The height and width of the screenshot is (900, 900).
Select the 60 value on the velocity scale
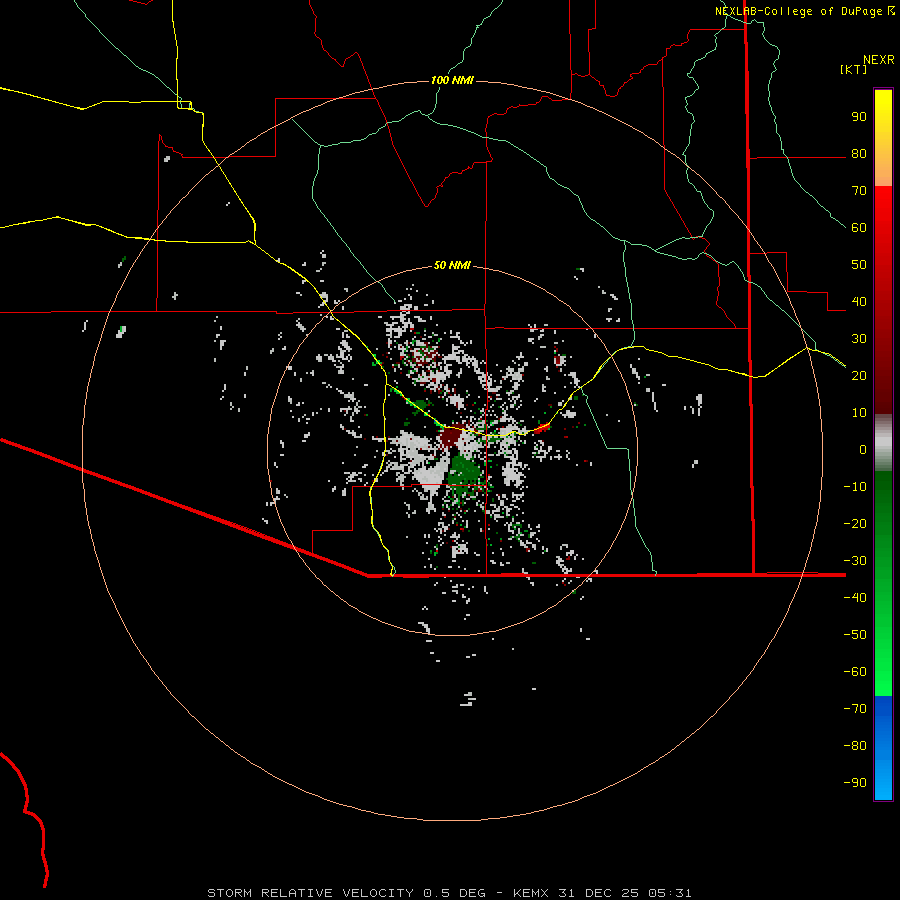click(x=859, y=228)
